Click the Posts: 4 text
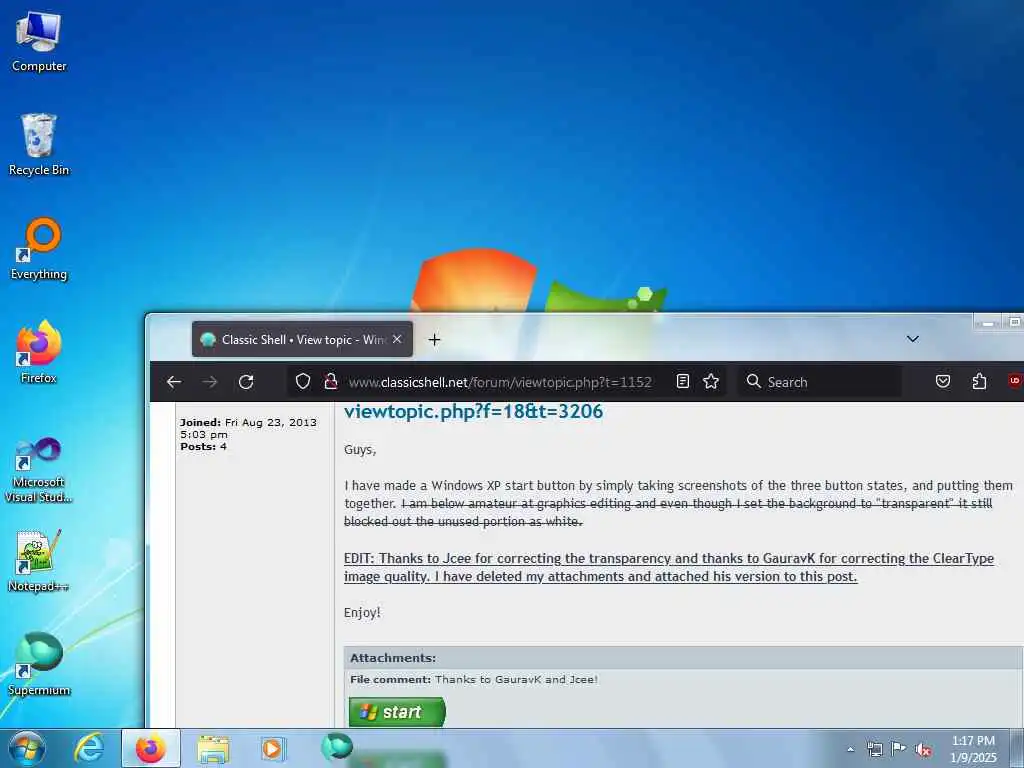 click(204, 447)
